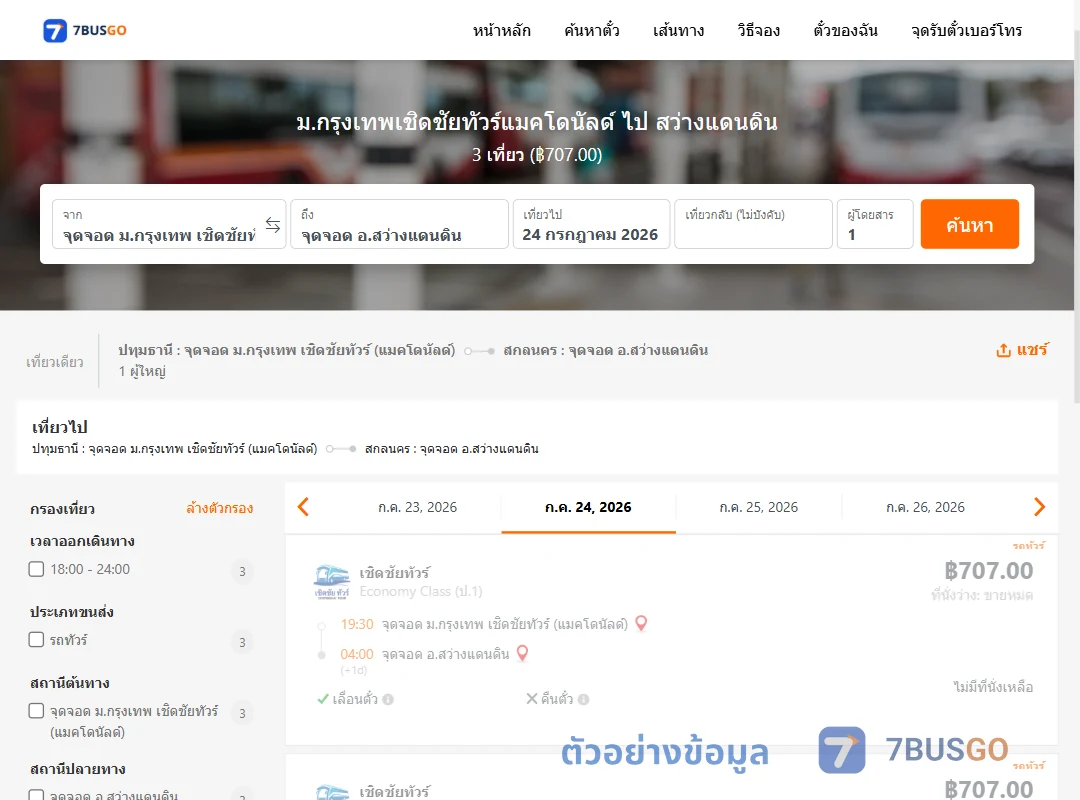Select the ก.ค. 23, 2026 date tab

coord(417,507)
